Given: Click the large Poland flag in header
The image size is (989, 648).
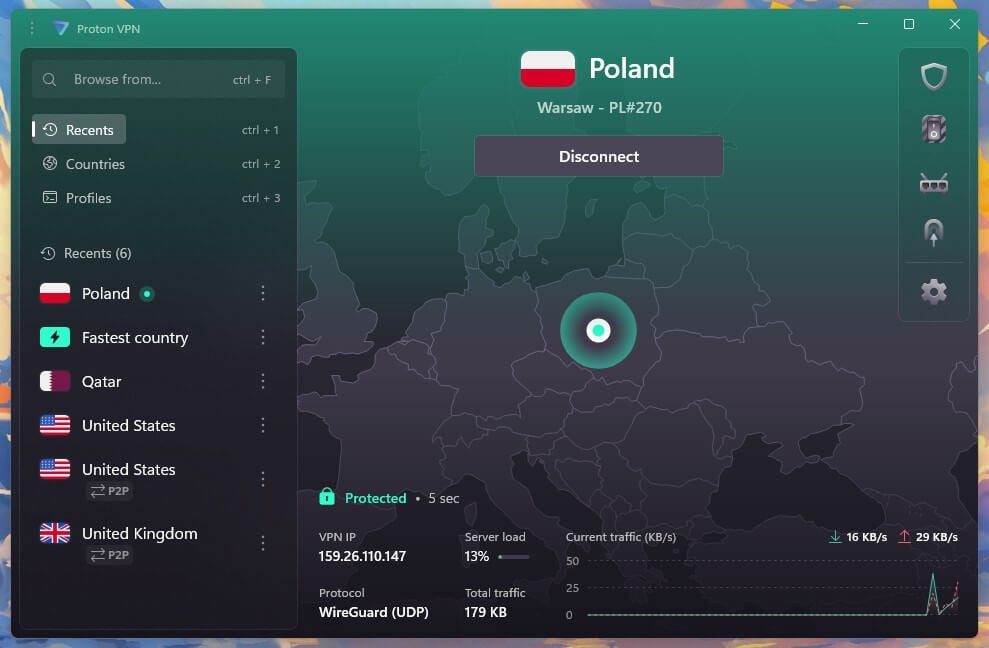Looking at the screenshot, I should 547,69.
